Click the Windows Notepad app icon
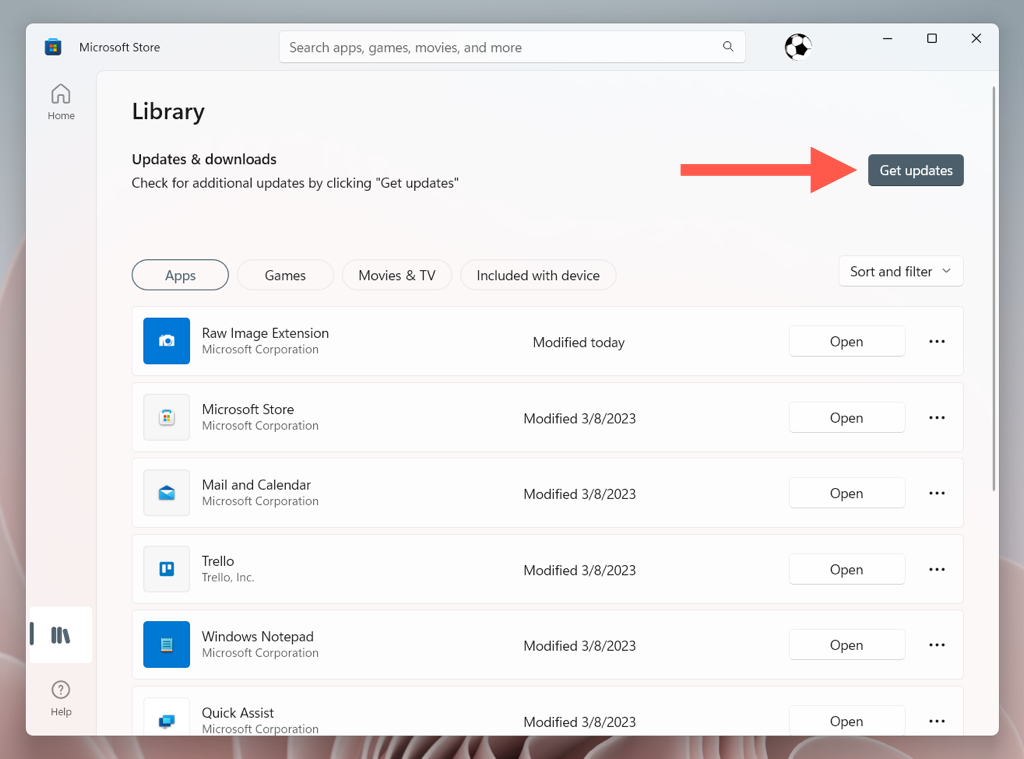Viewport: 1024px width, 759px height. (x=166, y=645)
